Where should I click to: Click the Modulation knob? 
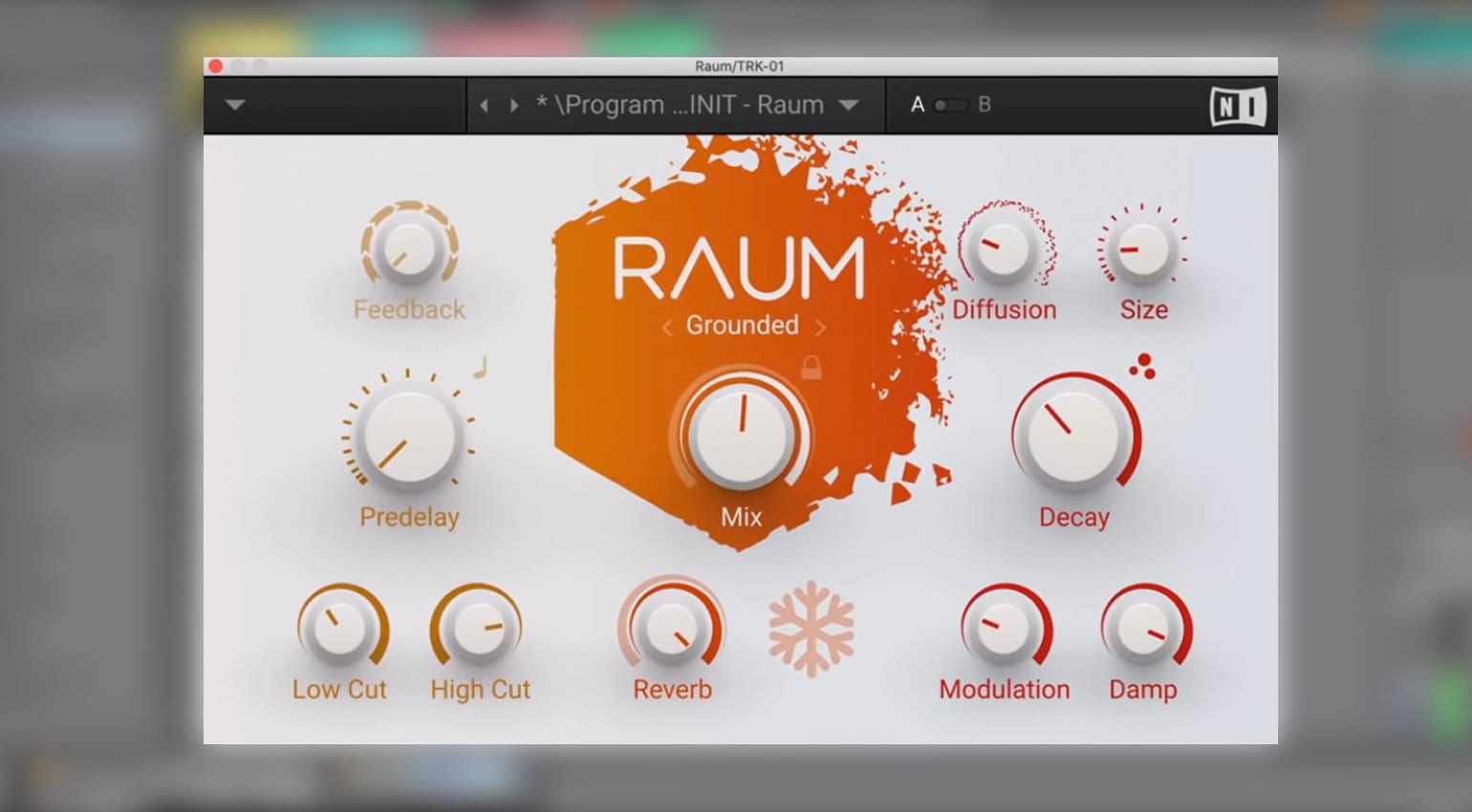pyautogui.click(x=1006, y=627)
